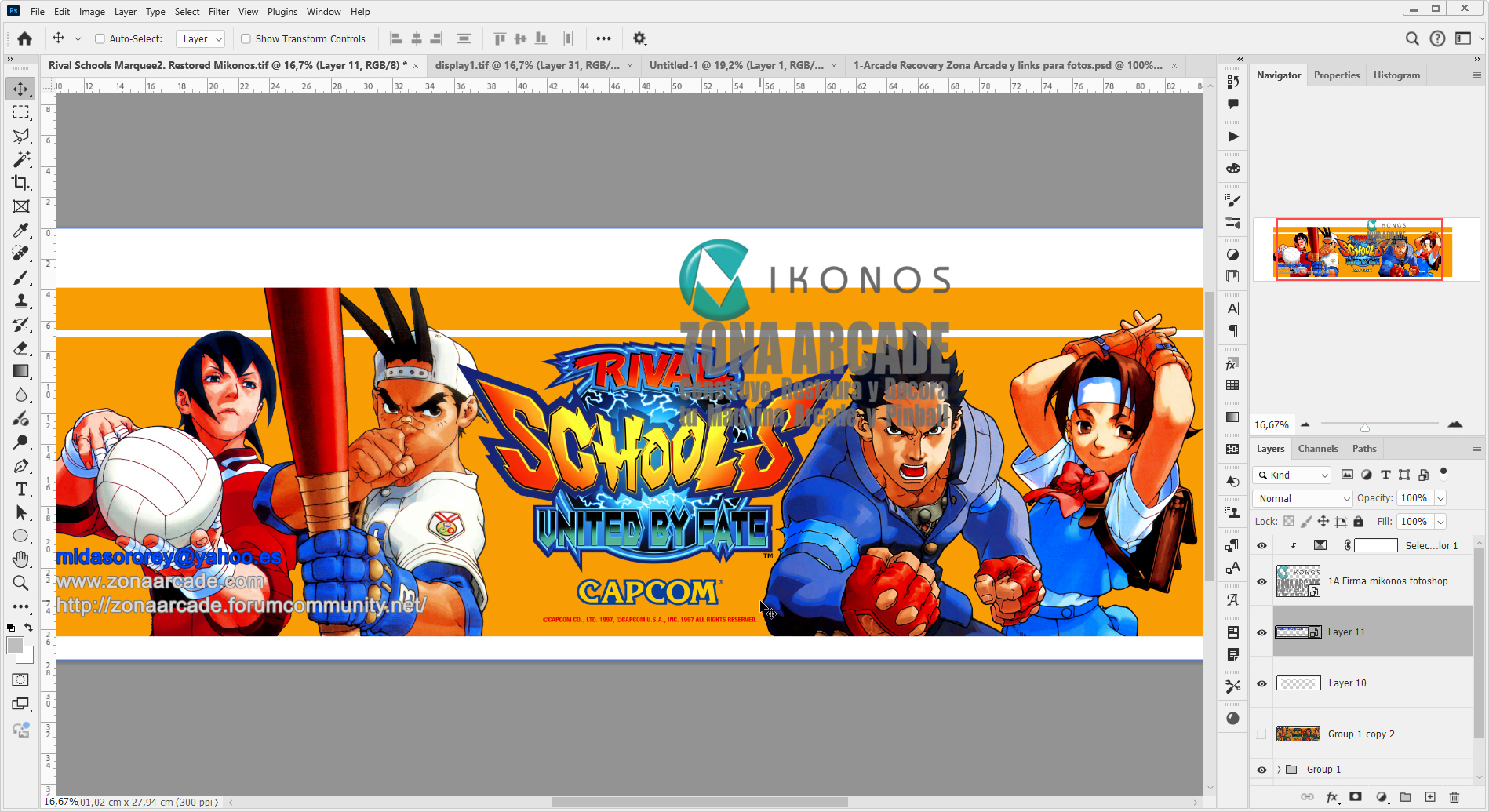Open the Opacity slider dropdown

pos(1441,498)
